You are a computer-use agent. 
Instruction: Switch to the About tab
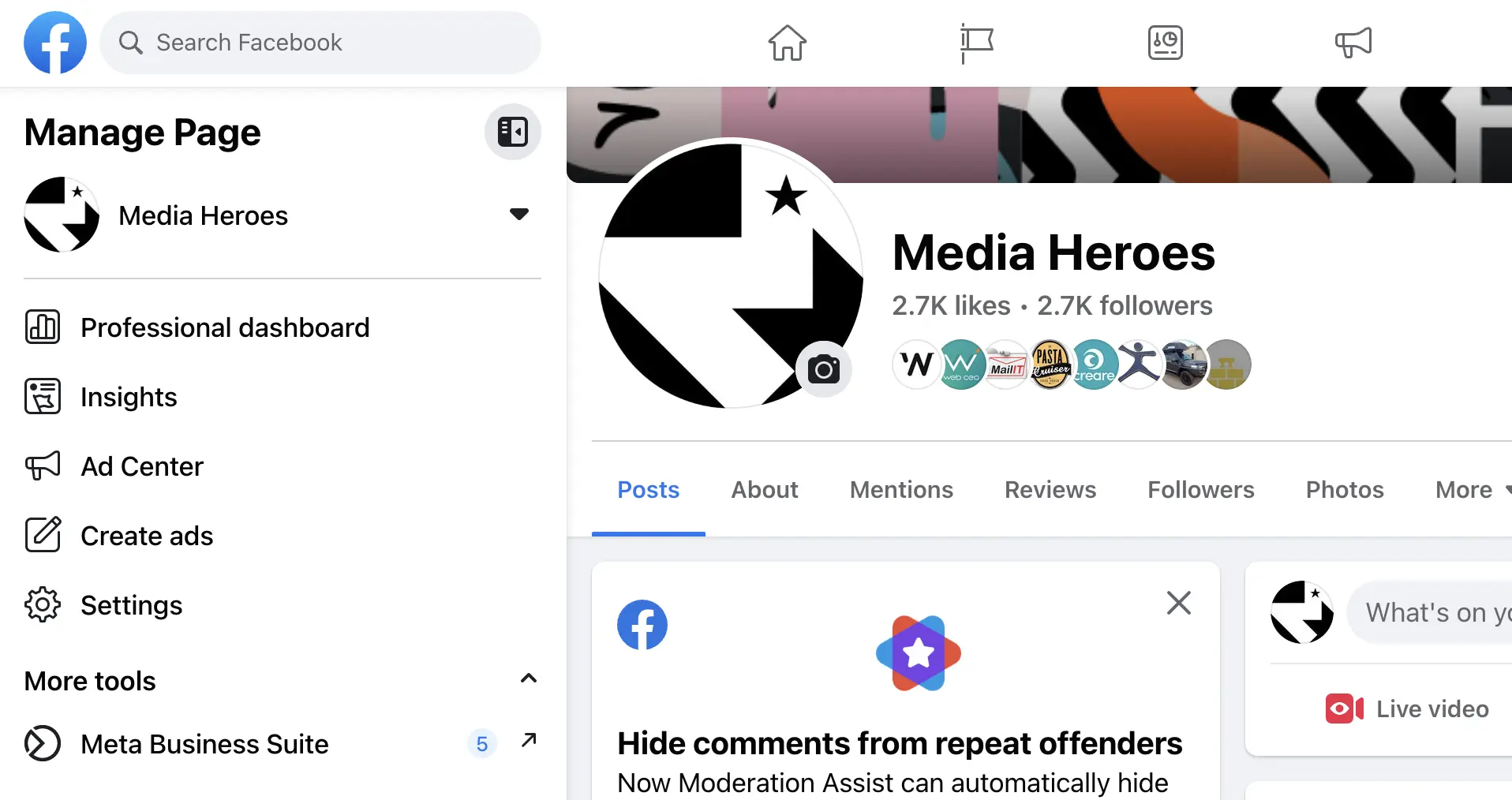tap(765, 489)
